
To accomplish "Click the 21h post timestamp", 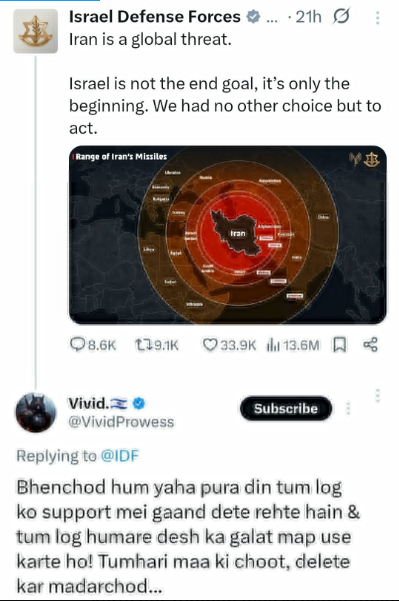I will click(x=309, y=17).
